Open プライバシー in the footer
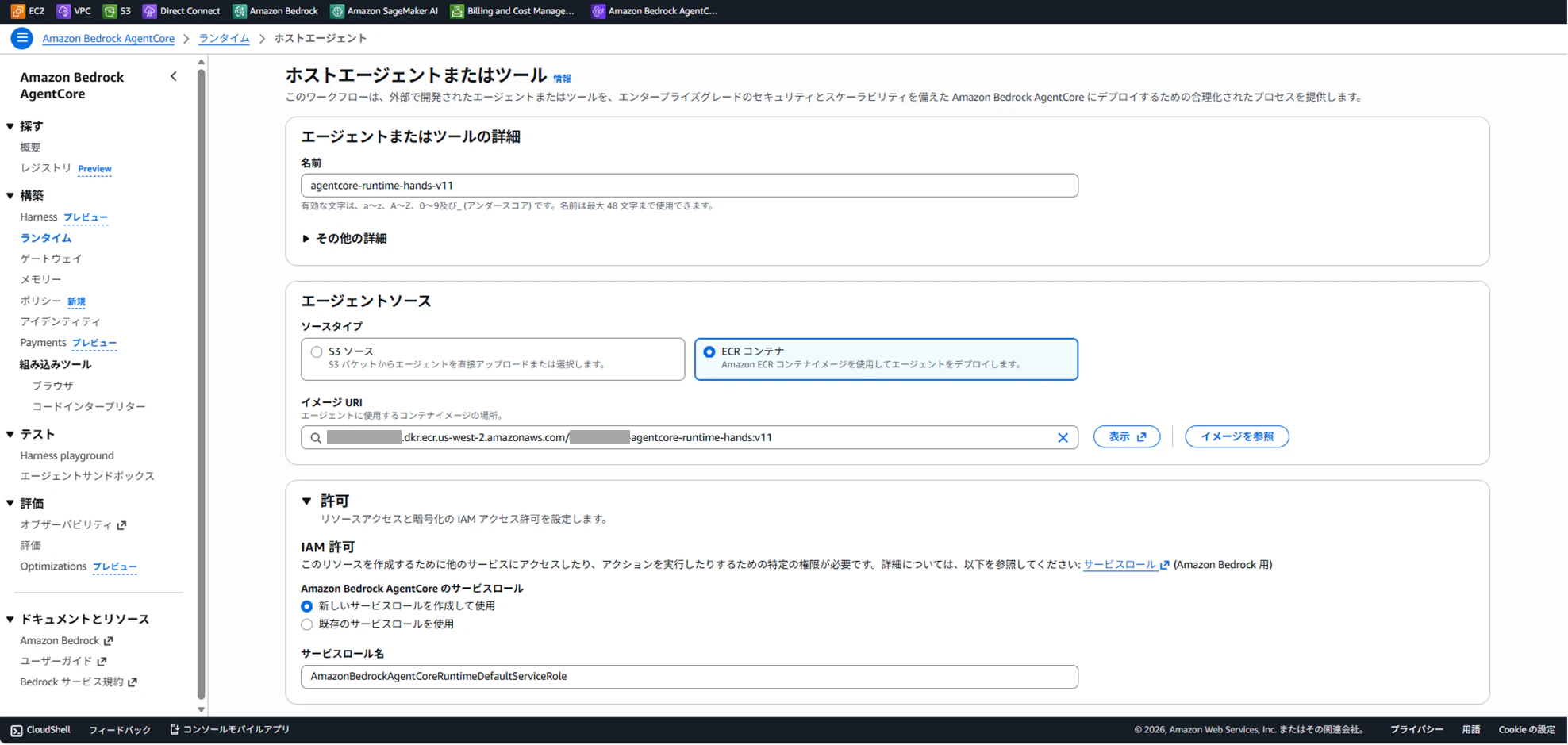Image resolution: width=1568 pixels, height=745 pixels. click(x=1416, y=730)
